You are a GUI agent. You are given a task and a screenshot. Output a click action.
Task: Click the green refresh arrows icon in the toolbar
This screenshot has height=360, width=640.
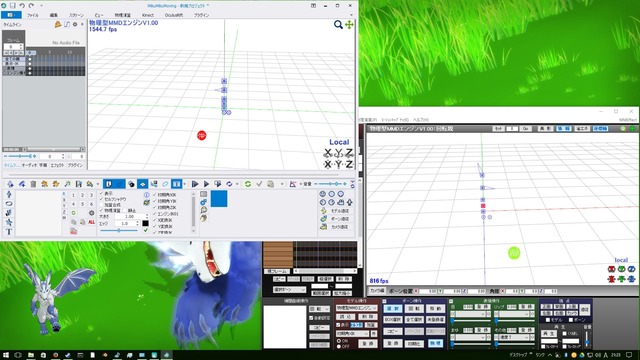(x=248, y=184)
